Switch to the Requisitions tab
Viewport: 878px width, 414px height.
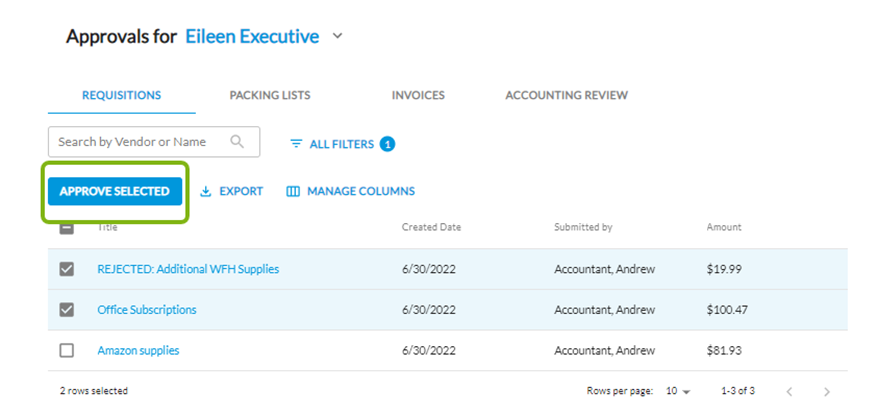pos(122,95)
